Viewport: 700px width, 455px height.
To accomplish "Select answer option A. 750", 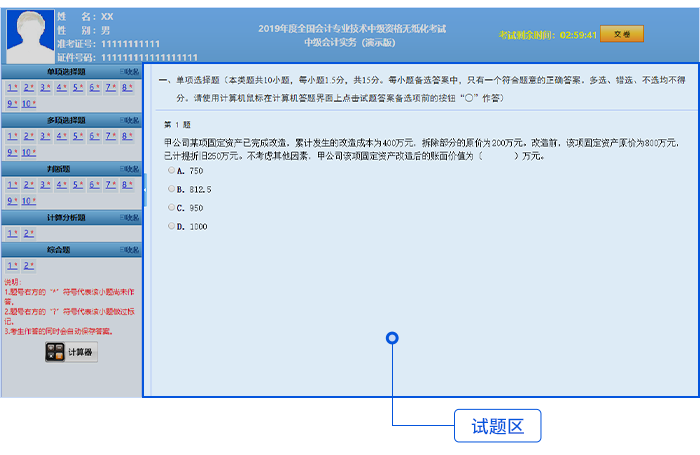I will (x=172, y=171).
